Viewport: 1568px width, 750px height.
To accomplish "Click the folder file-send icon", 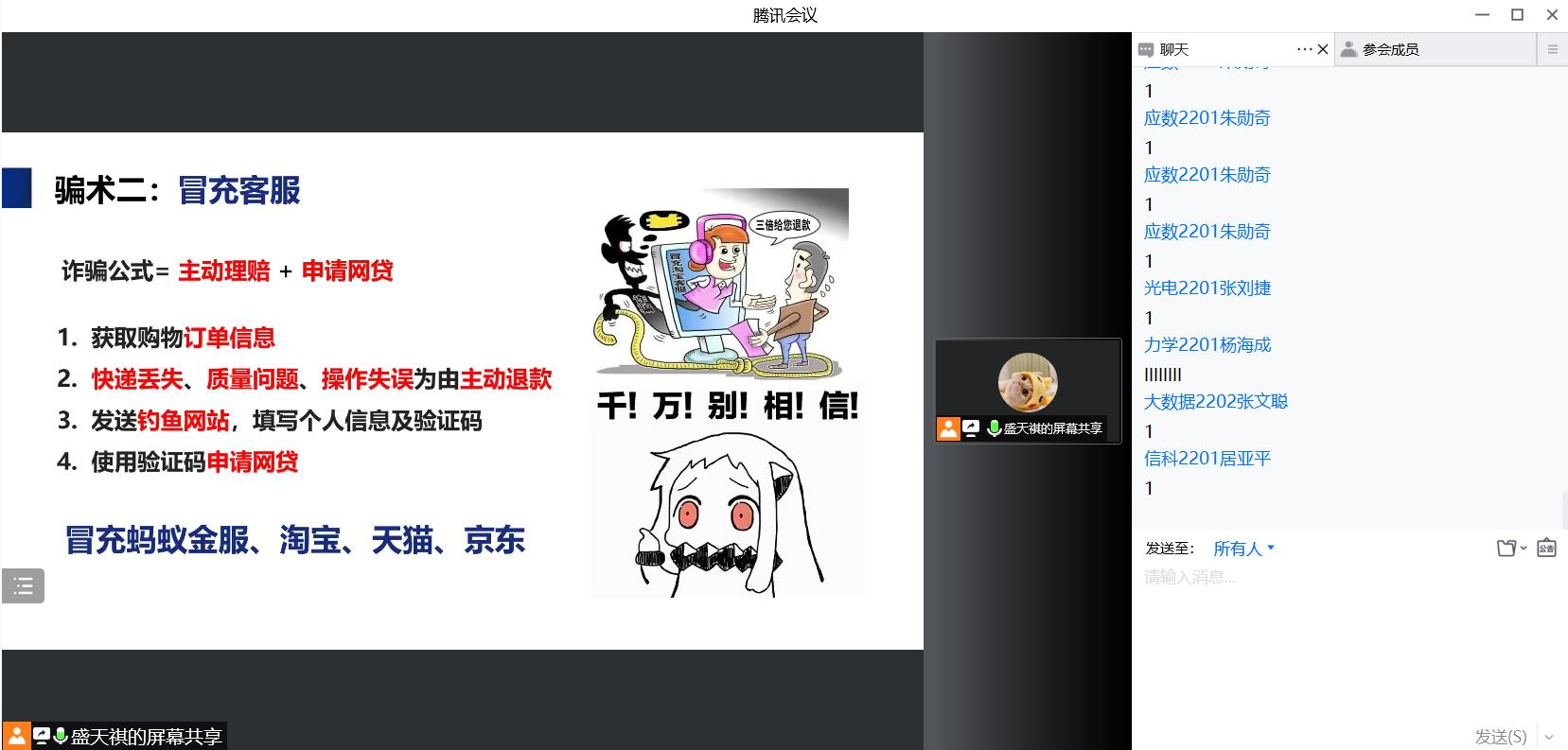I will 1506,548.
